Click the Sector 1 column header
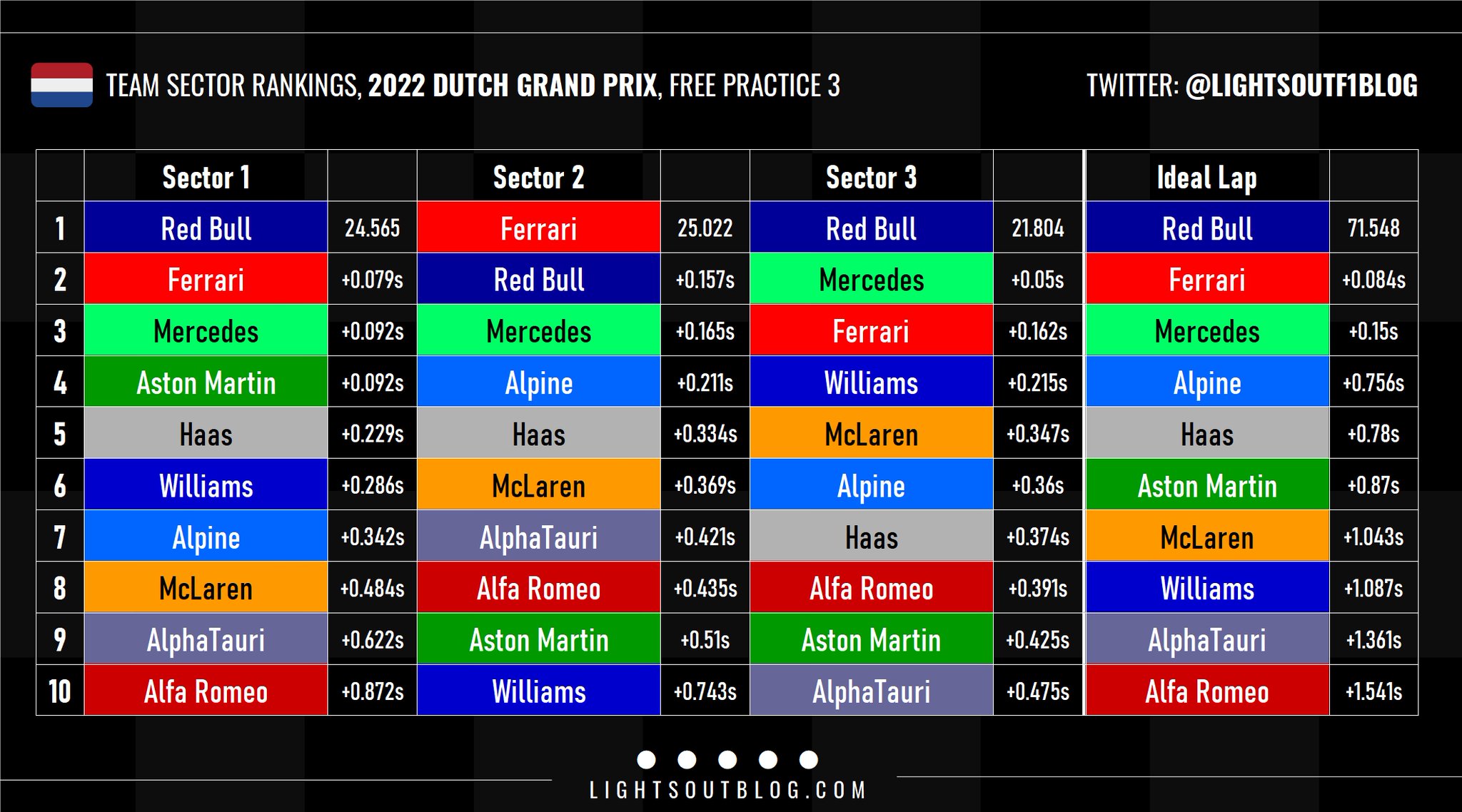1462x812 pixels. pos(206,177)
